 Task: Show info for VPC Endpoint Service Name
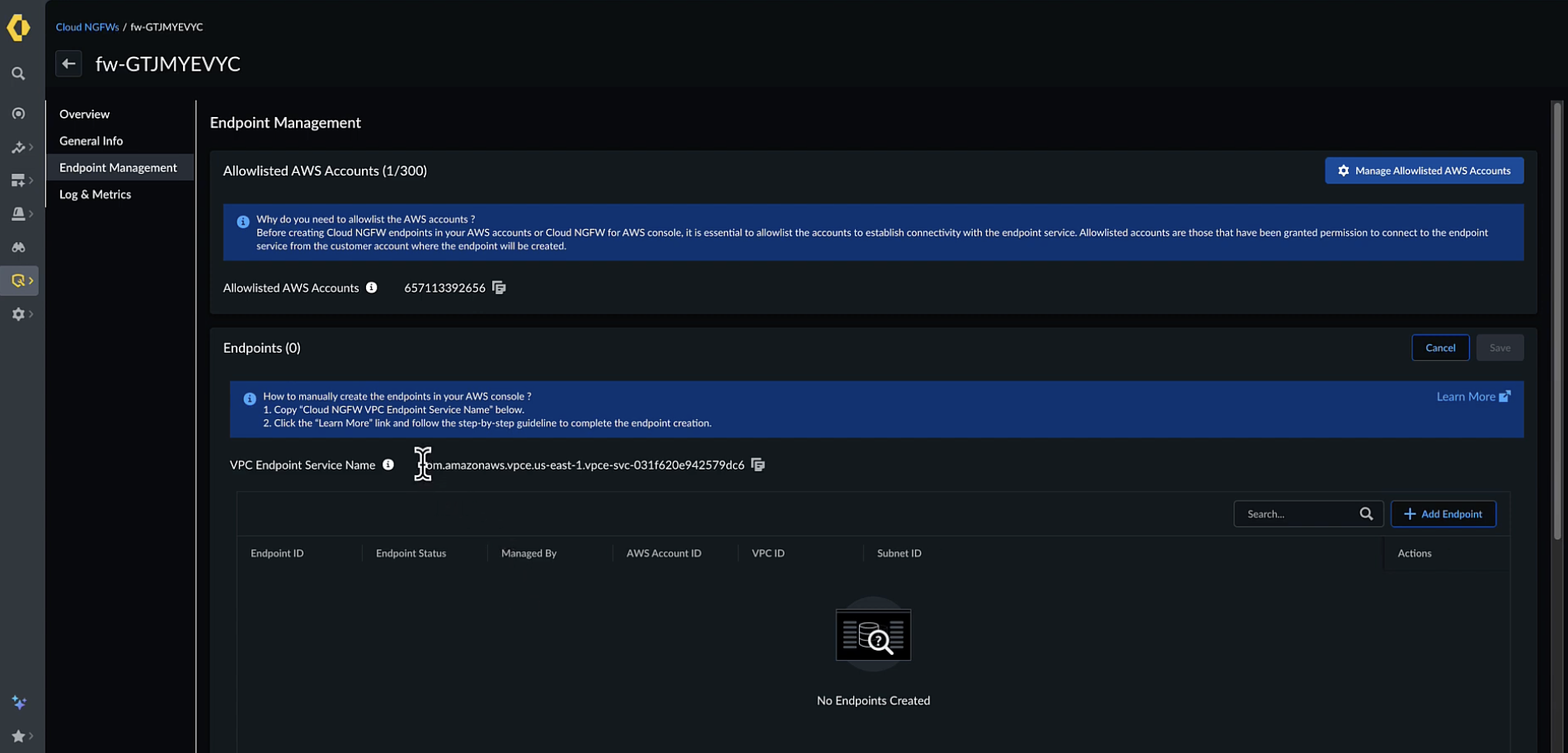point(388,465)
